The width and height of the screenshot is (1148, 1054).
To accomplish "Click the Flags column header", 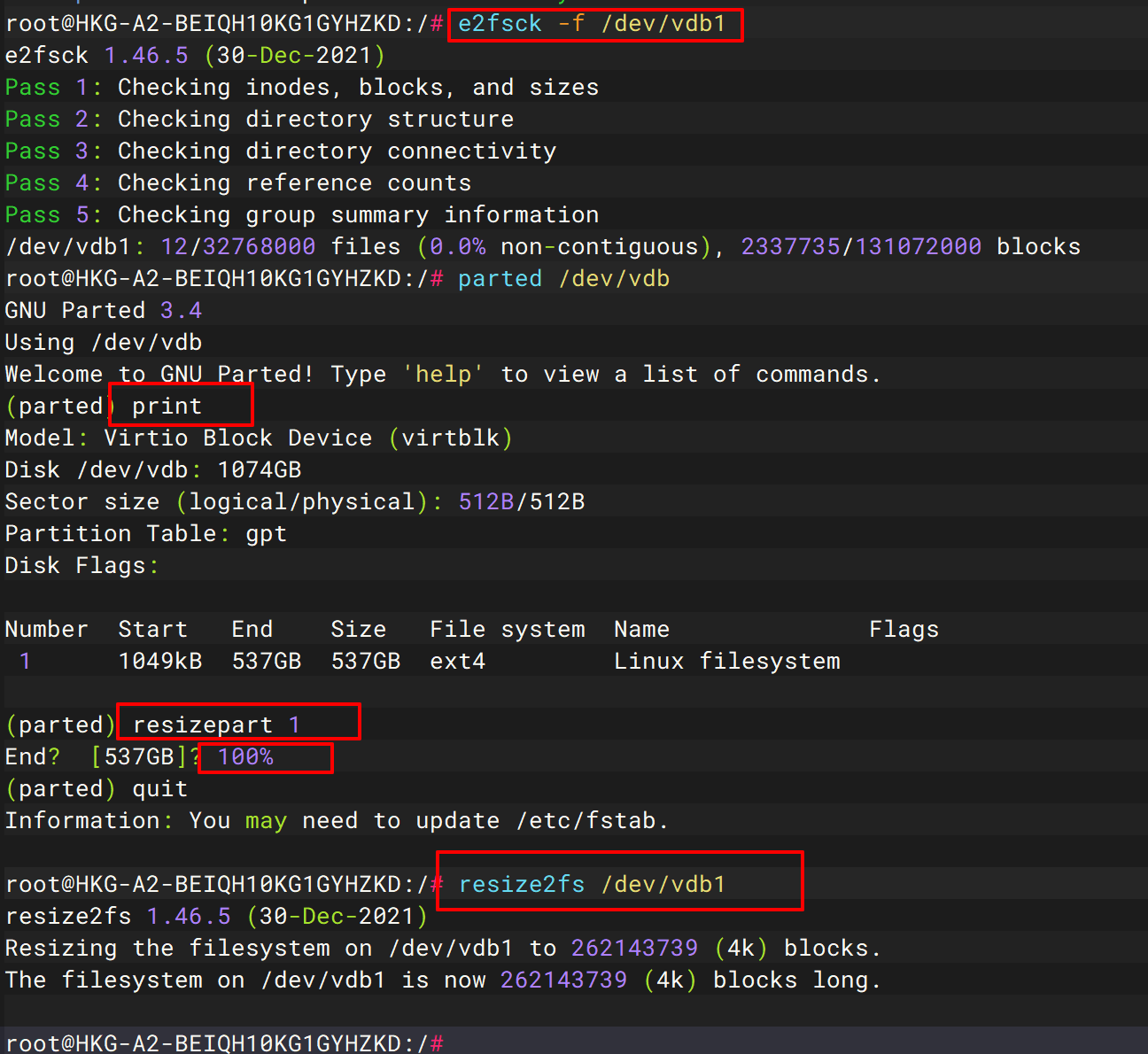I will click(904, 630).
